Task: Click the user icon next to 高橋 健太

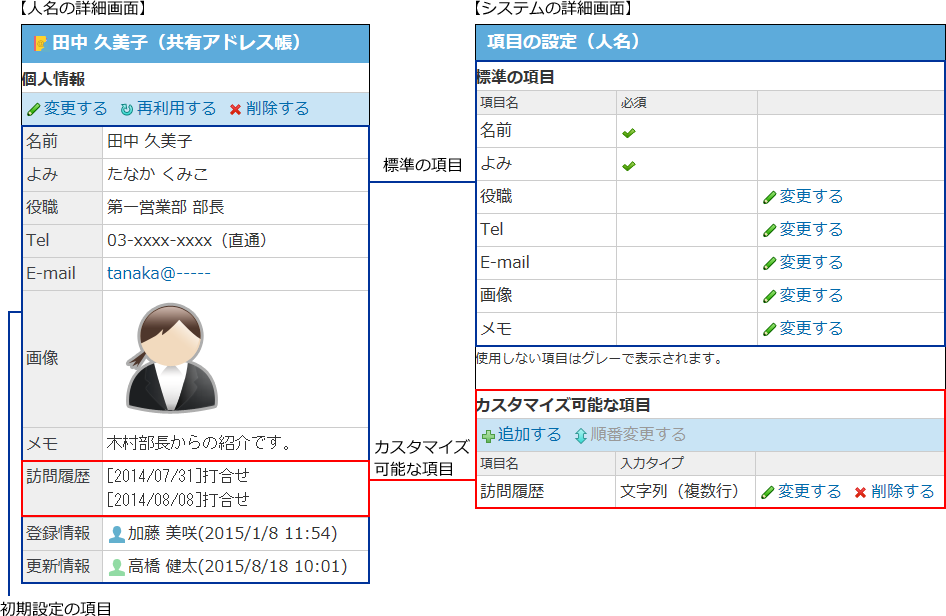Action: 117,567
